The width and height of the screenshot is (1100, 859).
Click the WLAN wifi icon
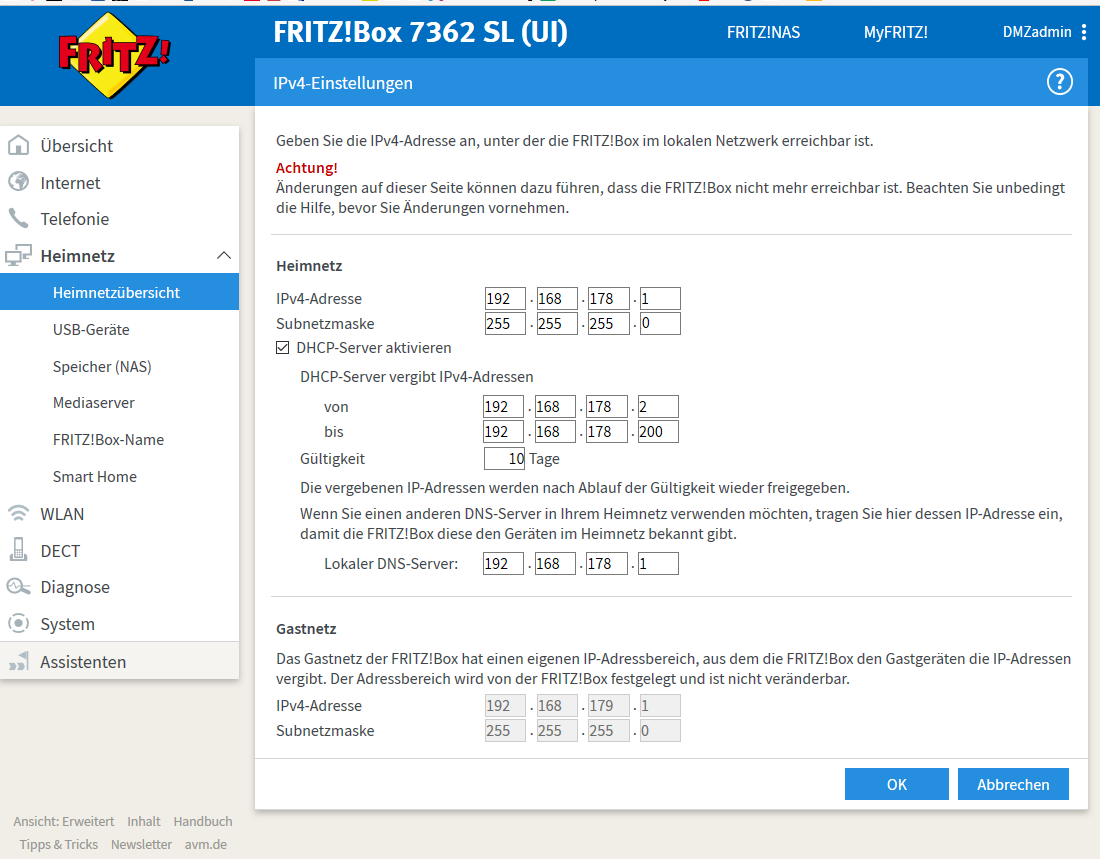click(18, 514)
